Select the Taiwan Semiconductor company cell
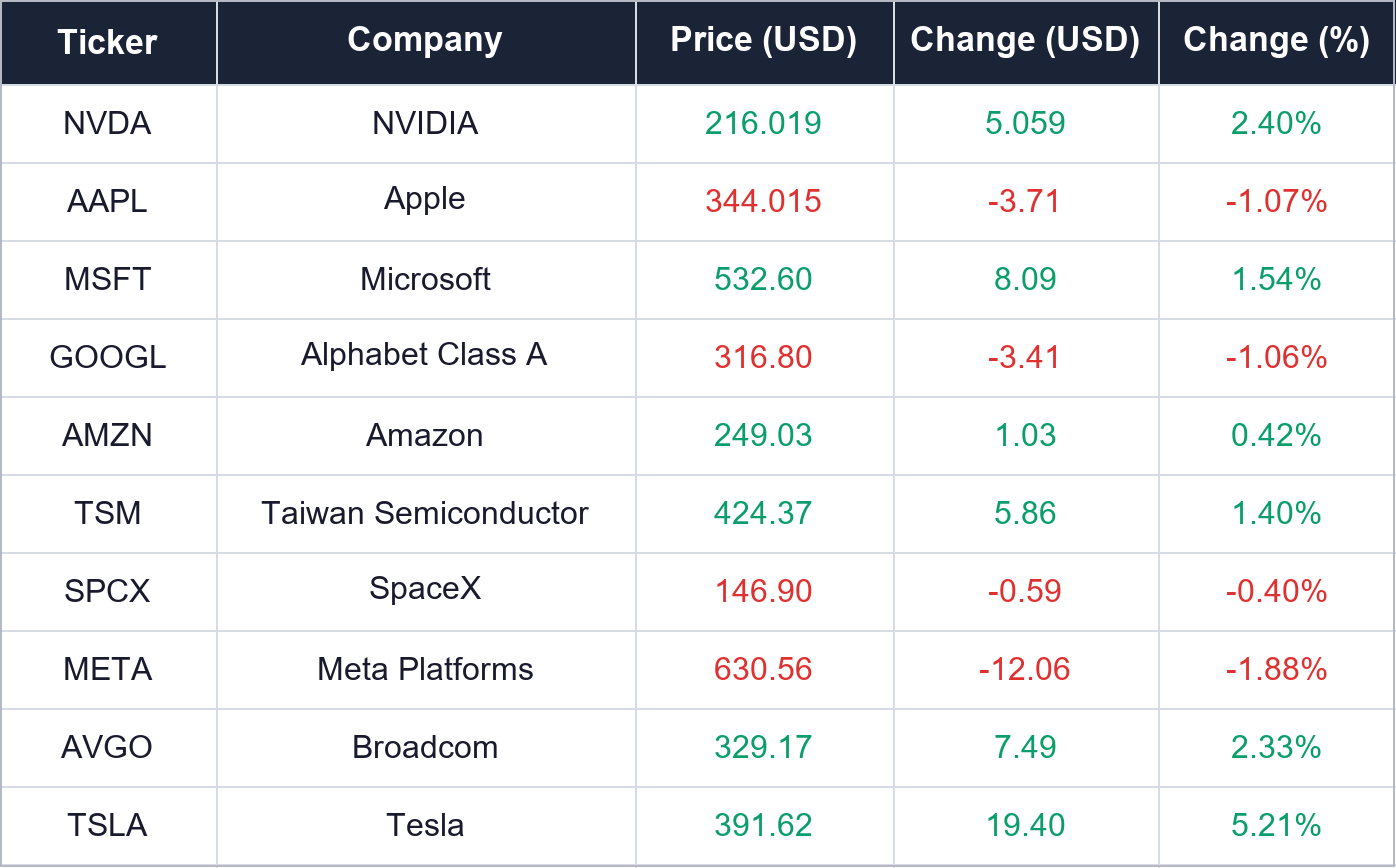The height and width of the screenshot is (868, 1396). coord(425,513)
